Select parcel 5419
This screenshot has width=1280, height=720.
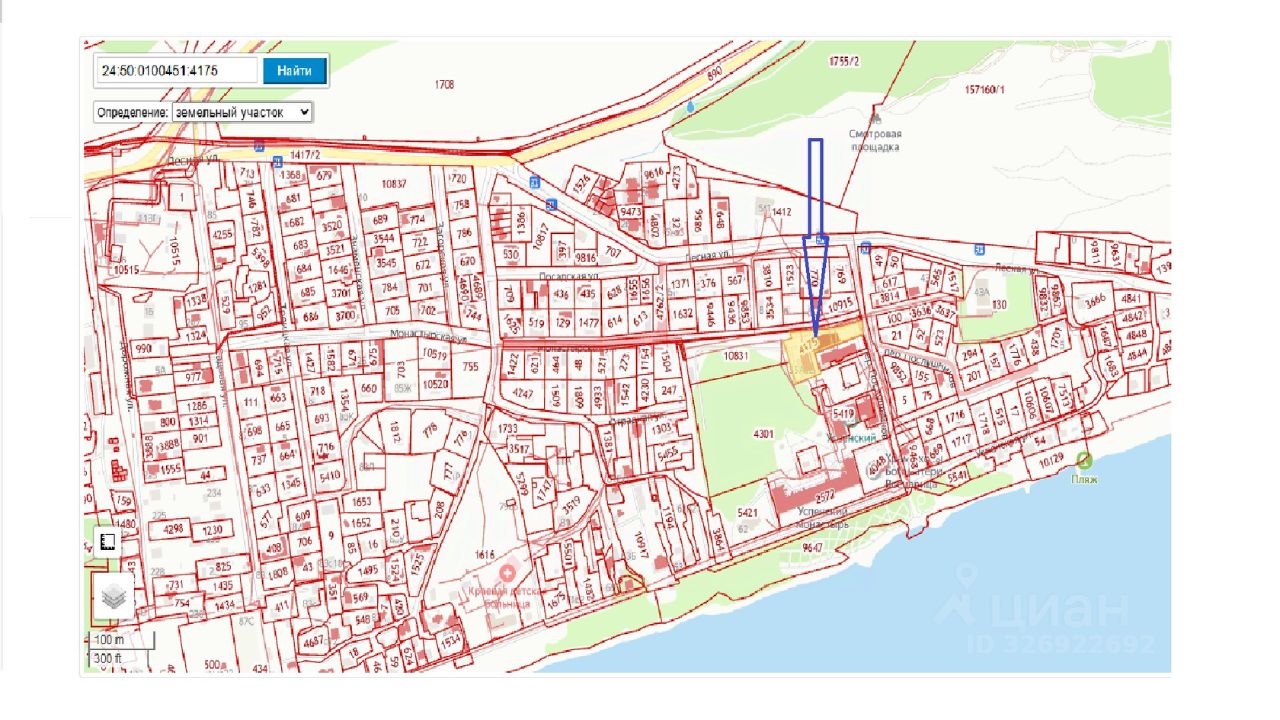tap(842, 412)
